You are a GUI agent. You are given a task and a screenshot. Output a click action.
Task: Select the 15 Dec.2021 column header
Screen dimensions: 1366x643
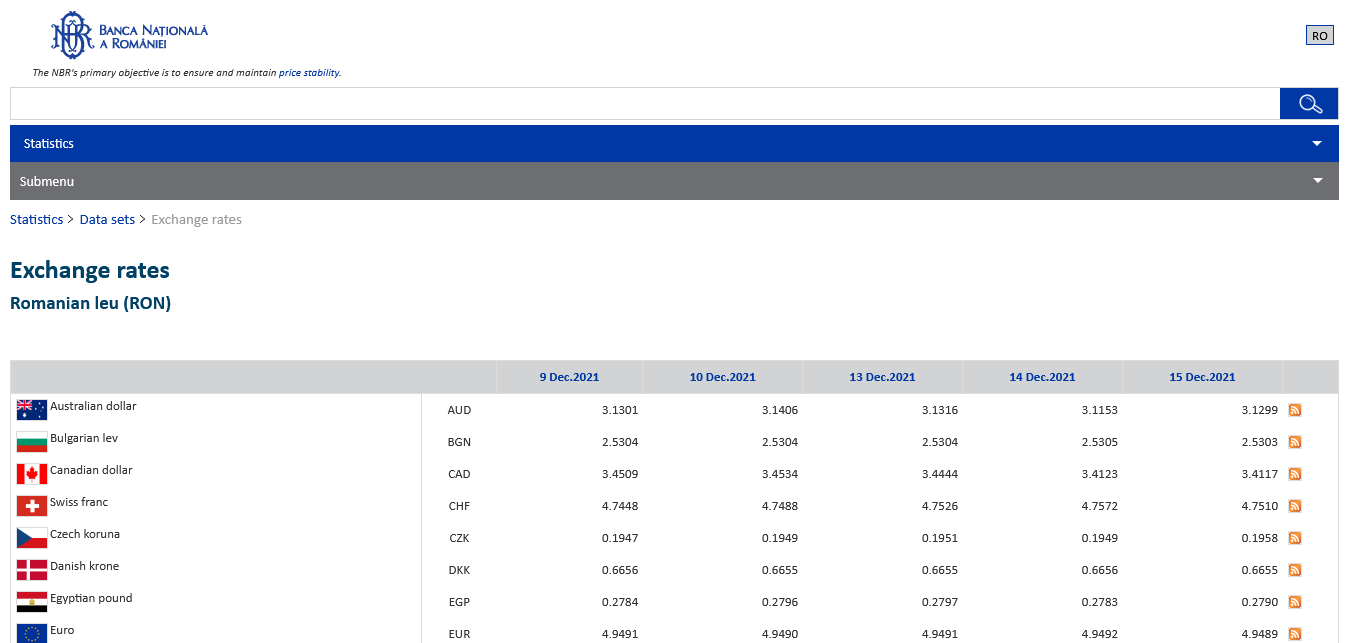coord(1202,377)
